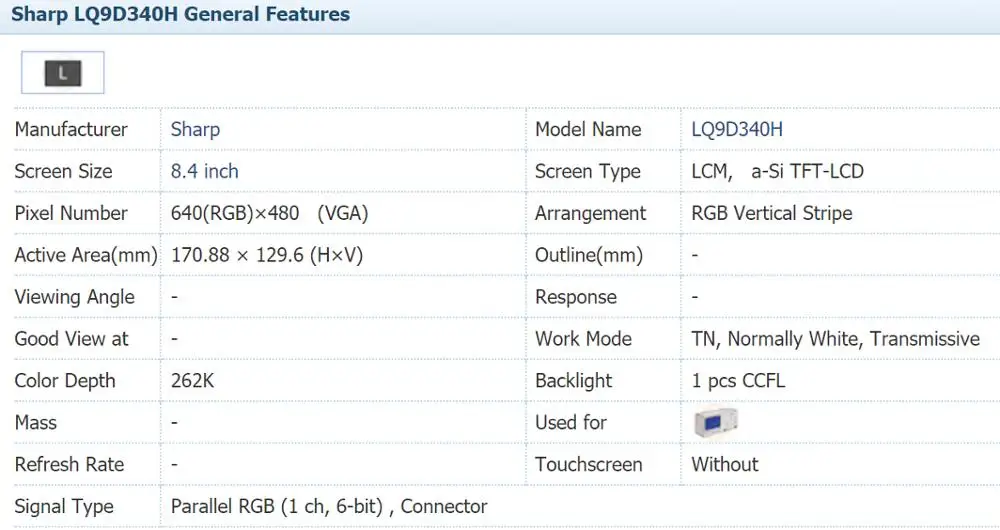Select the 'Backlight' label
Image resolution: width=1000 pixels, height=530 pixels.
(573, 381)
